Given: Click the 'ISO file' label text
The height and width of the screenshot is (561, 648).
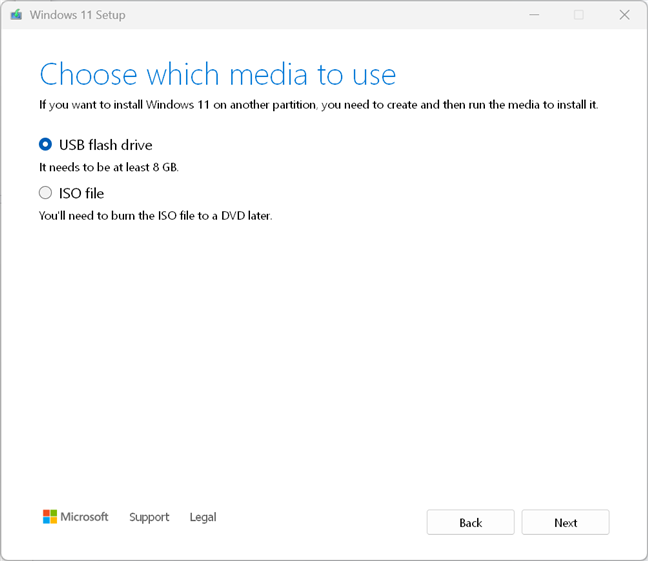Looking at the screenshot, I should (81, 193).
